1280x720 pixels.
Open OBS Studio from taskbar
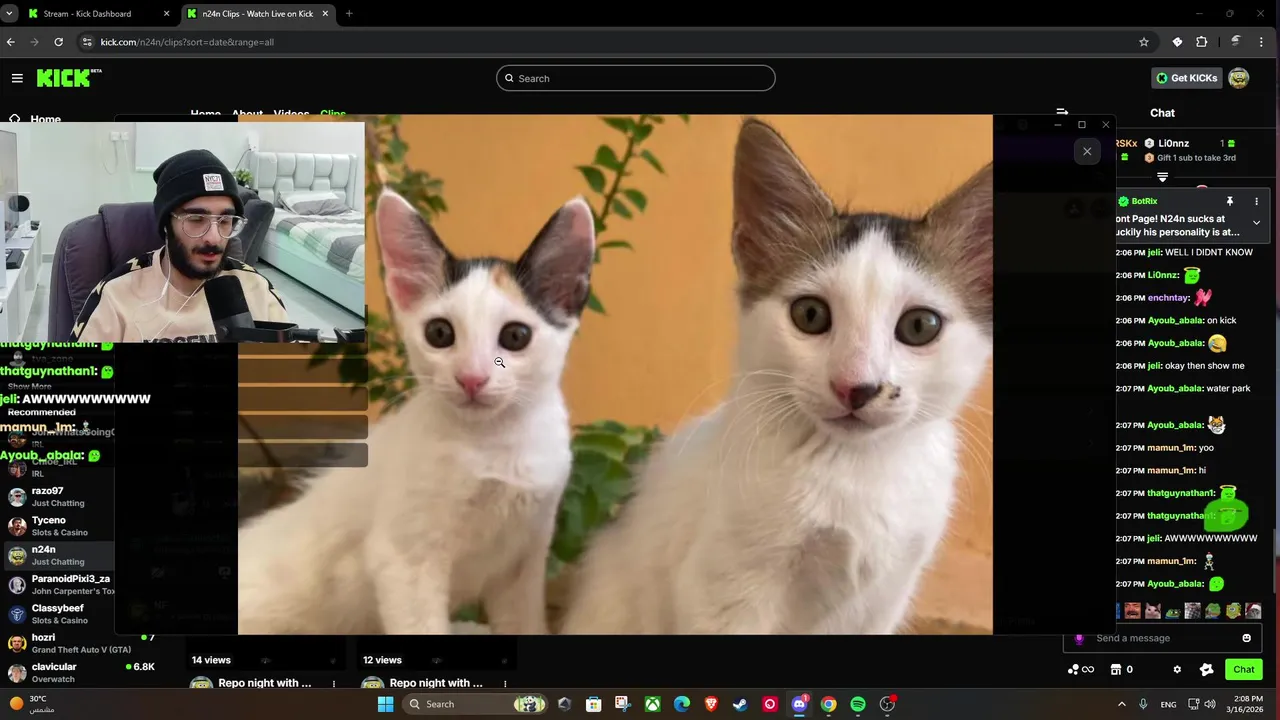pos(887,704)
